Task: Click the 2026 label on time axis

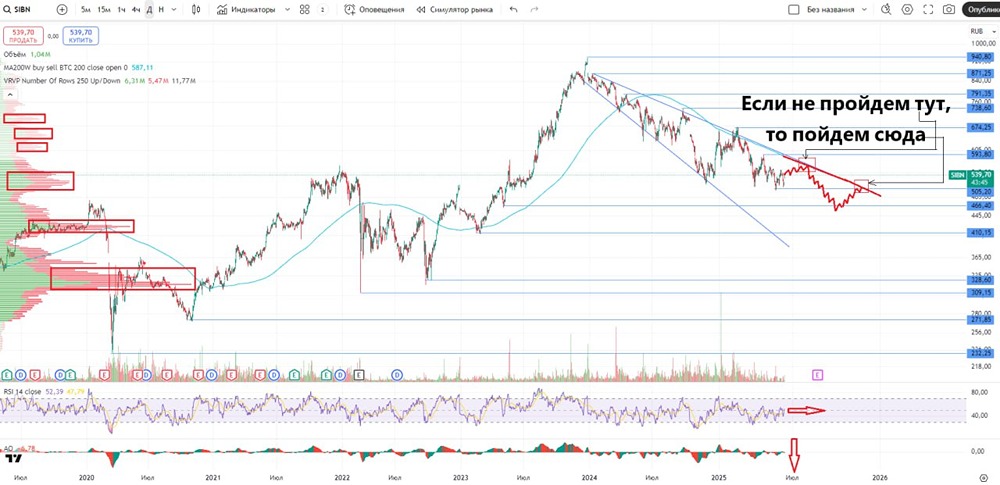Action: coord(879,476)
